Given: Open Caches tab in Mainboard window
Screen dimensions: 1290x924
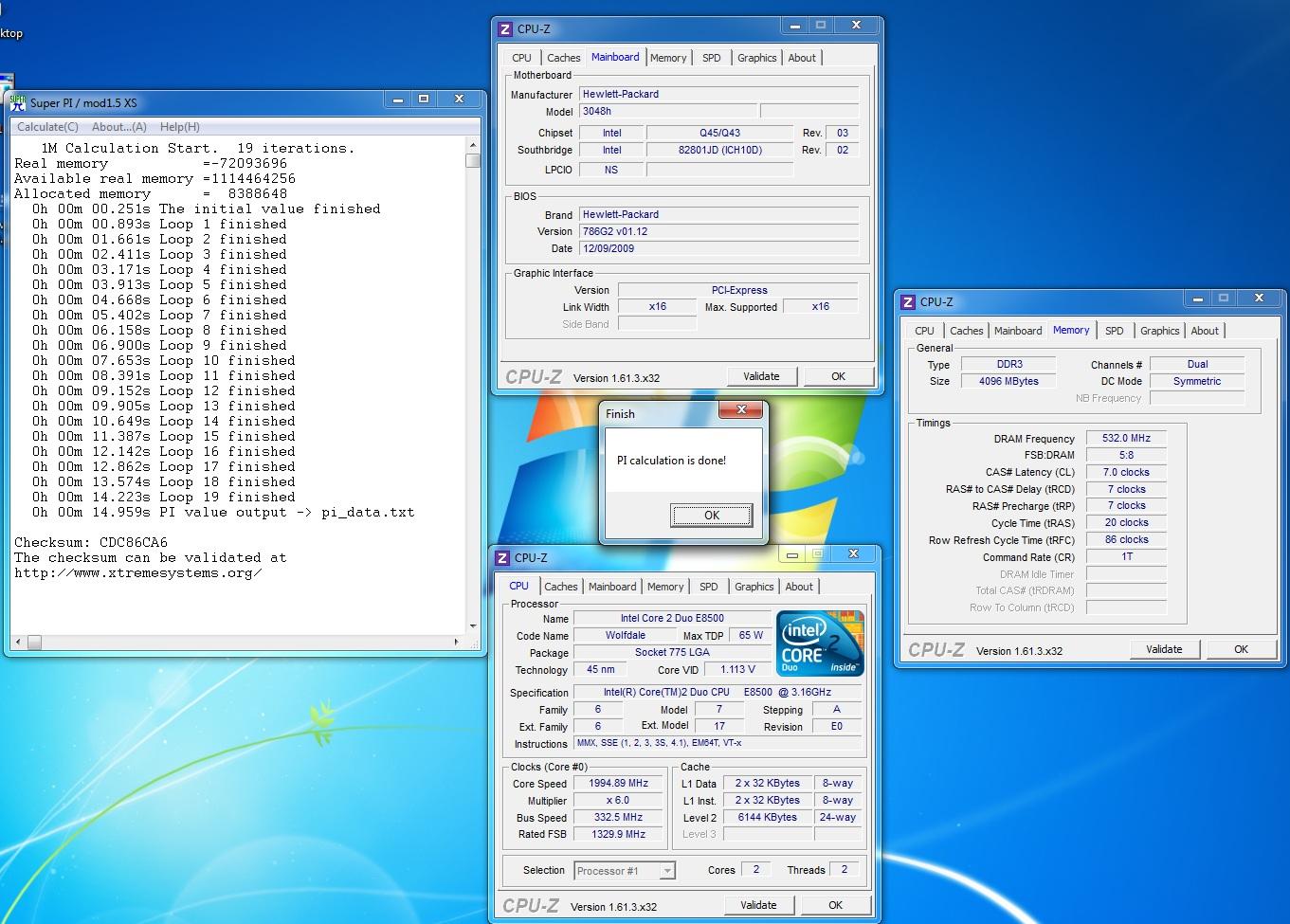Looking at the screenshot, I should pos(564,58).
